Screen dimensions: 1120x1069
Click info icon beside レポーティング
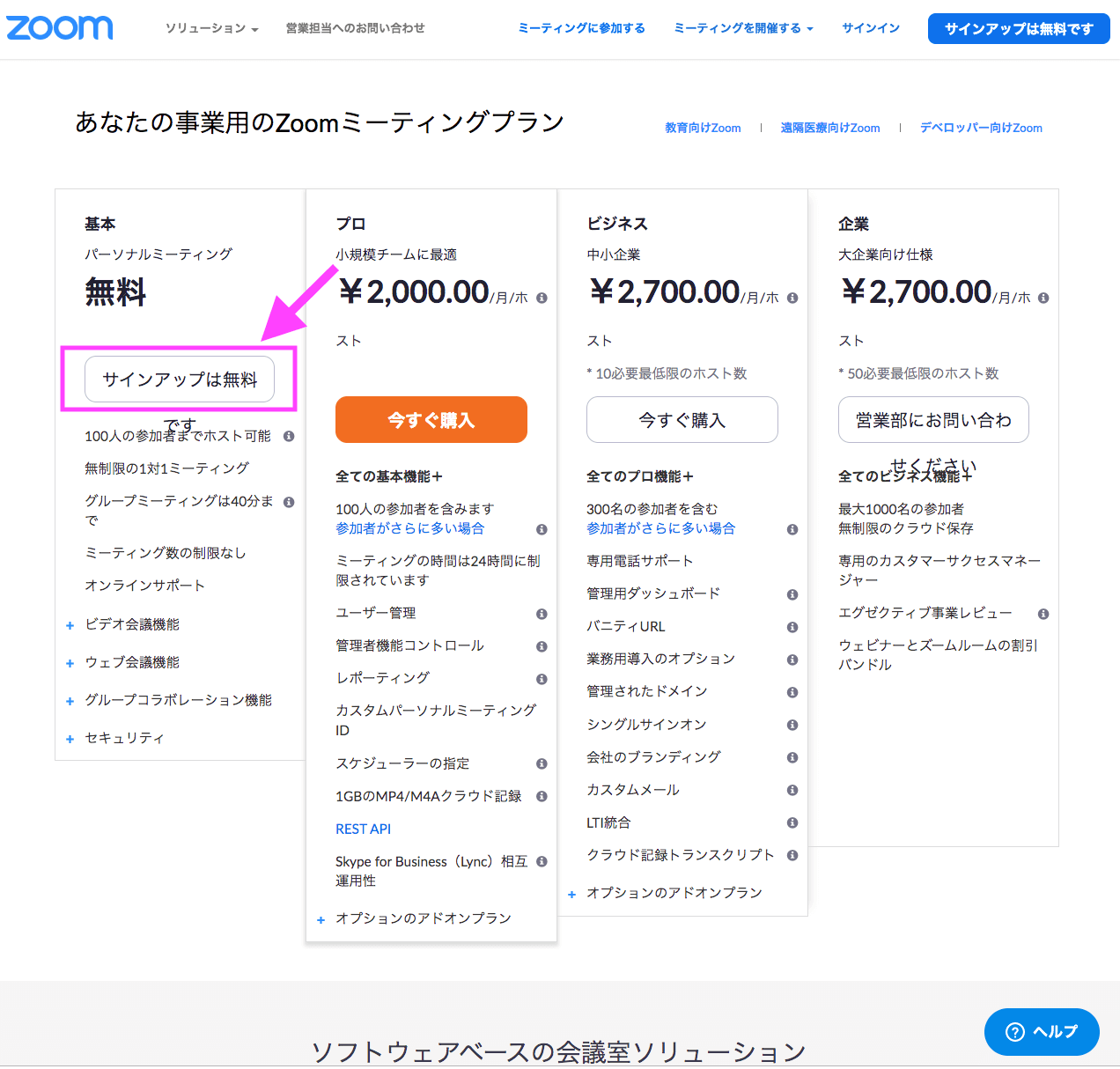(542, 679)
